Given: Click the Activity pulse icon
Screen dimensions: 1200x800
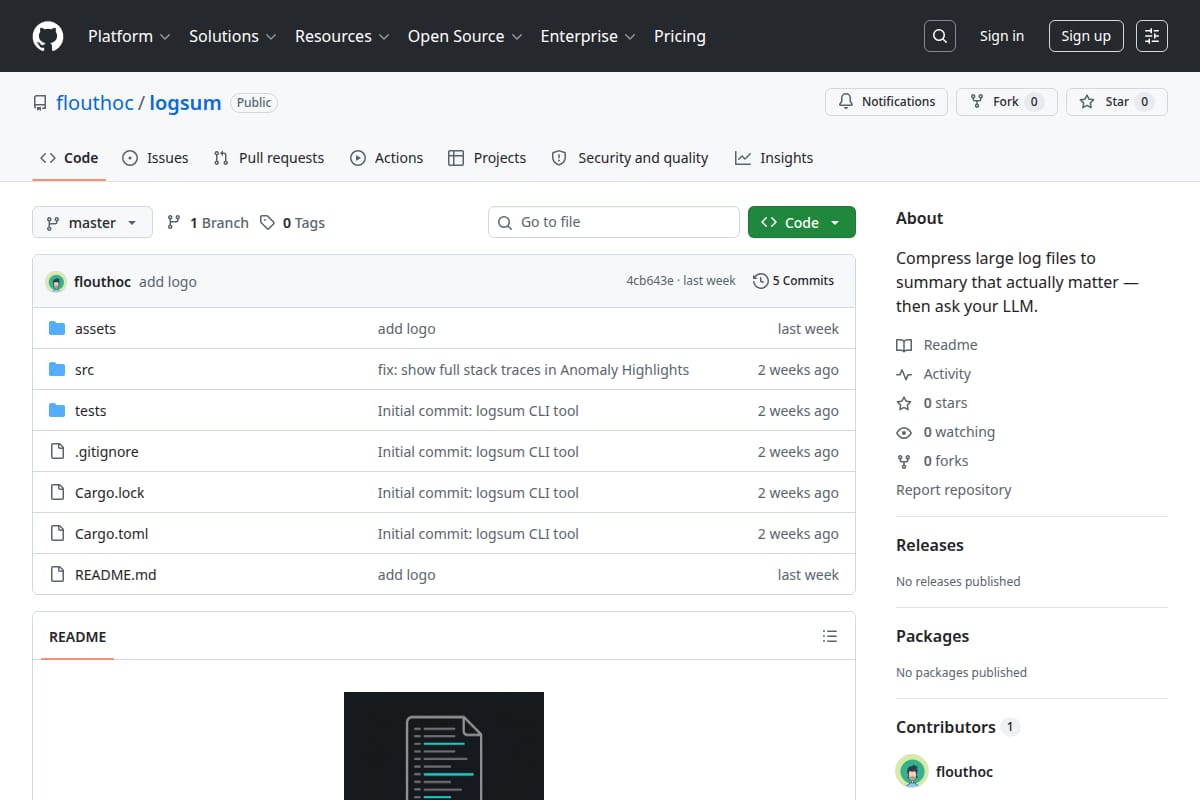Looking at the screenshot, I should 904,374.
